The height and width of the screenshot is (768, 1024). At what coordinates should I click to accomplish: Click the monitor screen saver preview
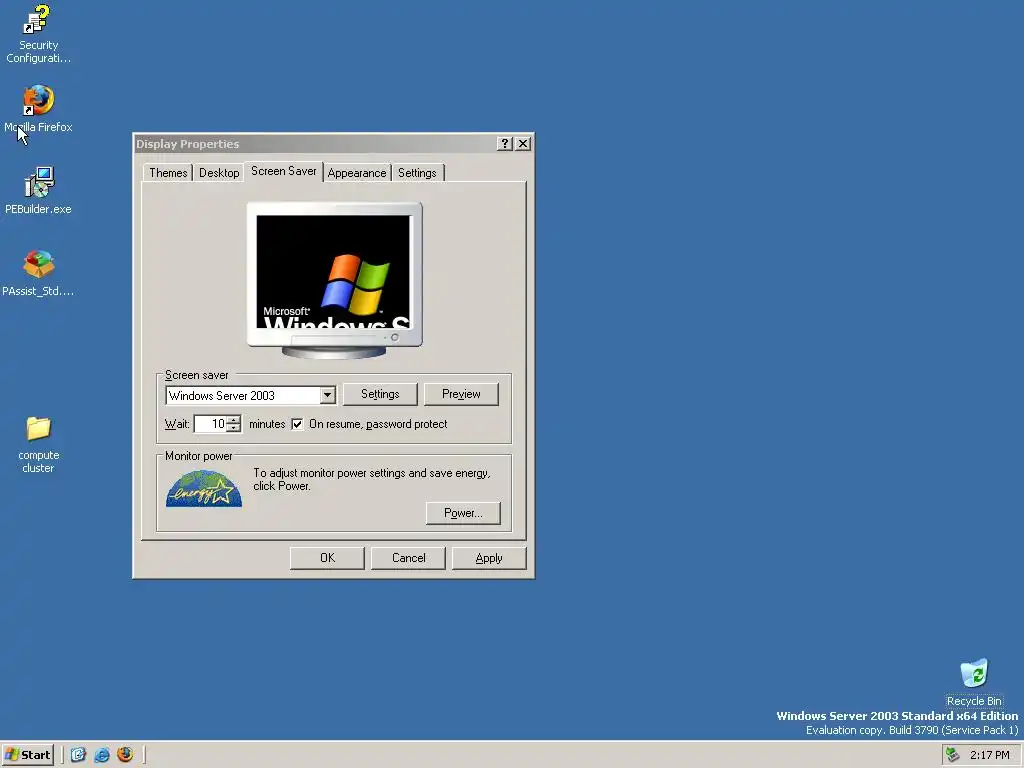pyautogui.click(x=333, y=272)
